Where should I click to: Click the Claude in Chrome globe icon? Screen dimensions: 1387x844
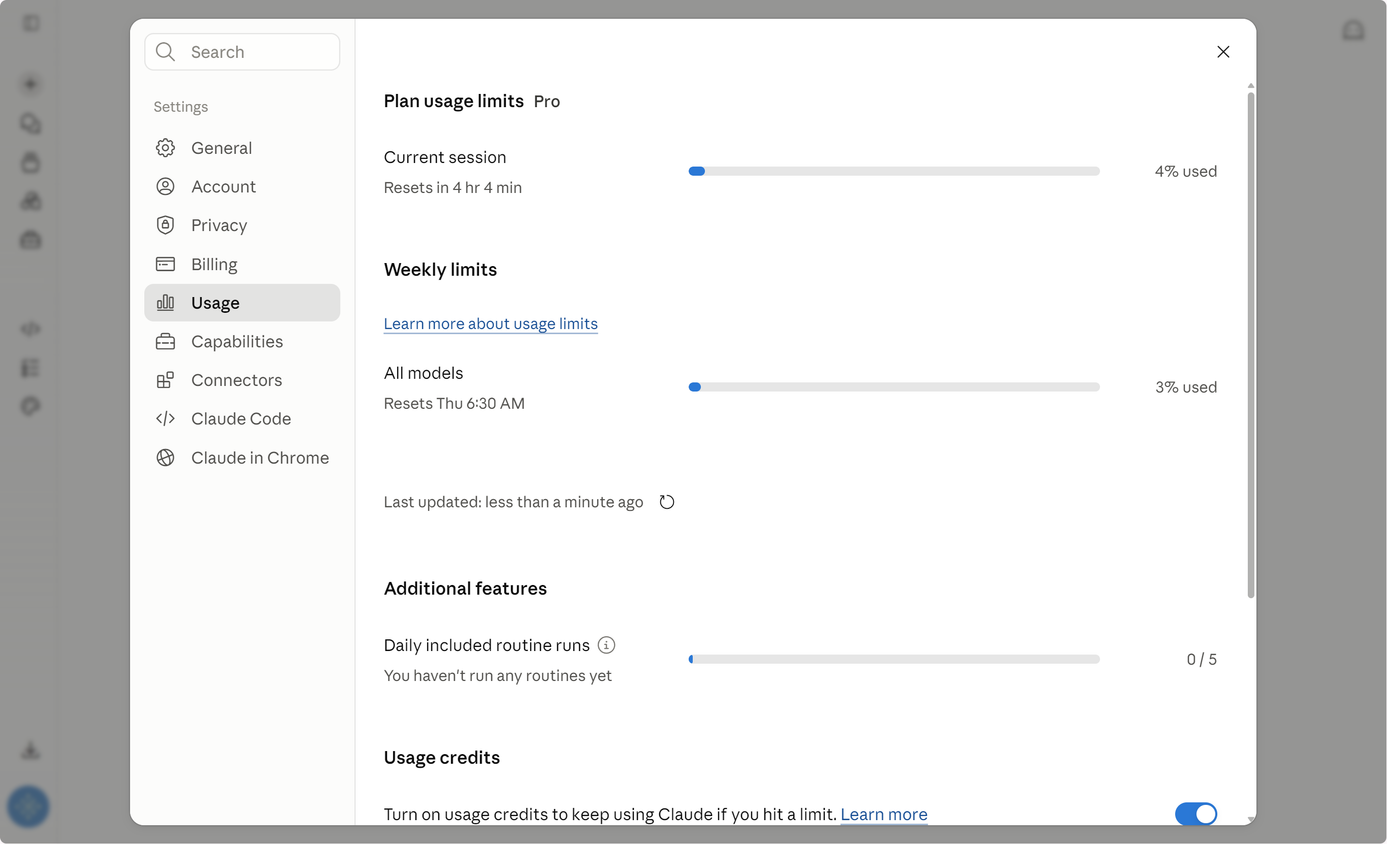click(166, 458)
